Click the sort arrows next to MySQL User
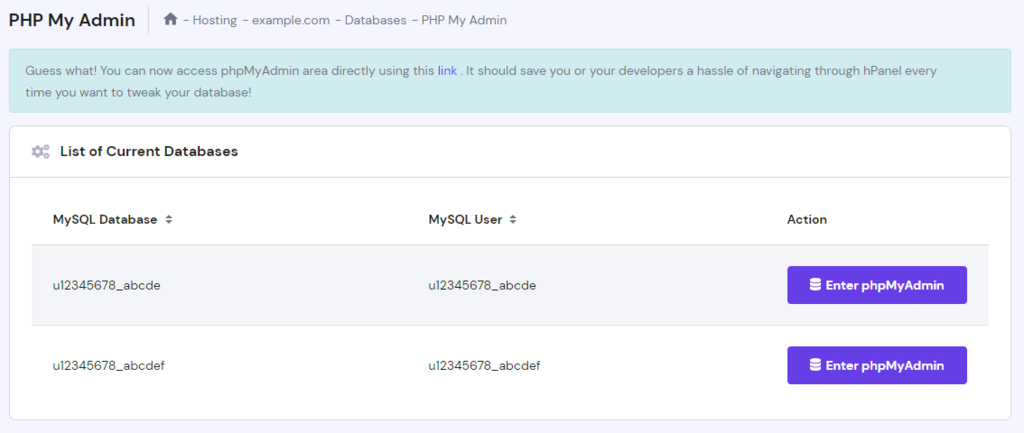Screen dimensions: 1024x433 [x=513, y=219]
